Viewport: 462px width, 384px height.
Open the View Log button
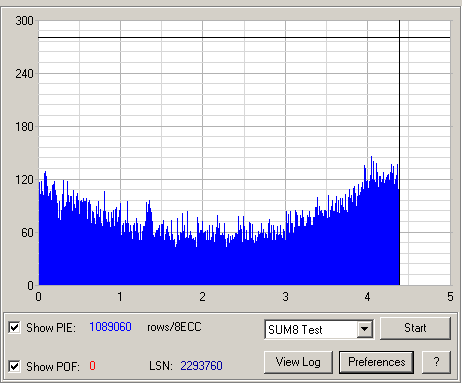click(x=298, y=362)
